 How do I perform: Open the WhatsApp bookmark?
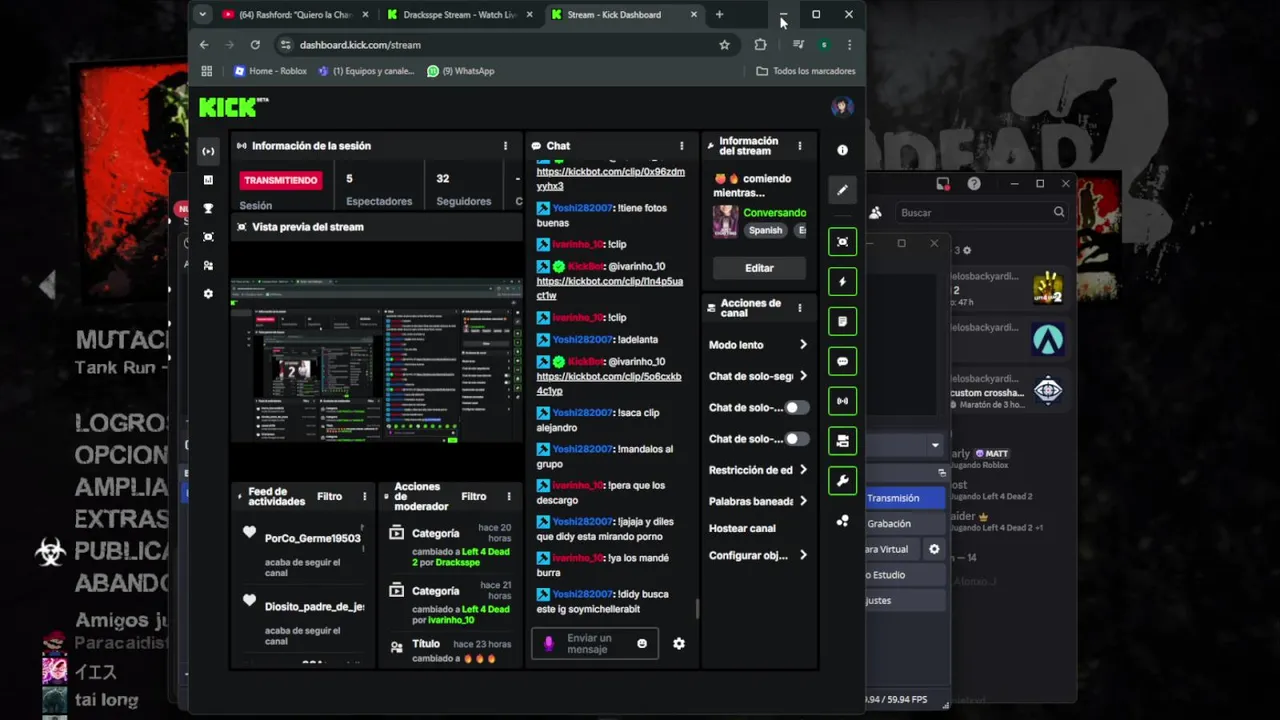point(460,71)
